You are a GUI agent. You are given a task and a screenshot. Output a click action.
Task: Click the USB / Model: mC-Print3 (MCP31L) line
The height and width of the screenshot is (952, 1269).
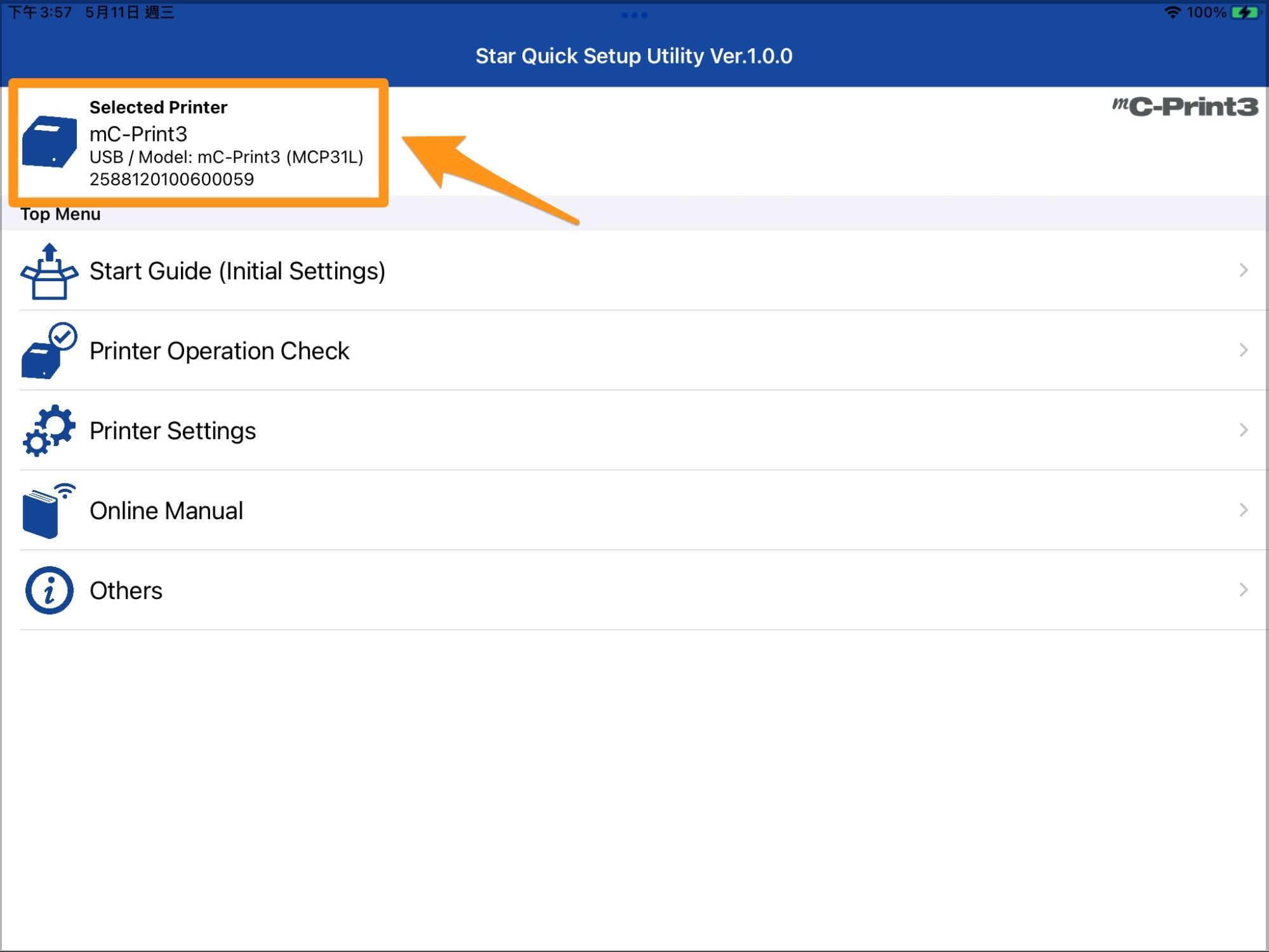pos(227,157)
